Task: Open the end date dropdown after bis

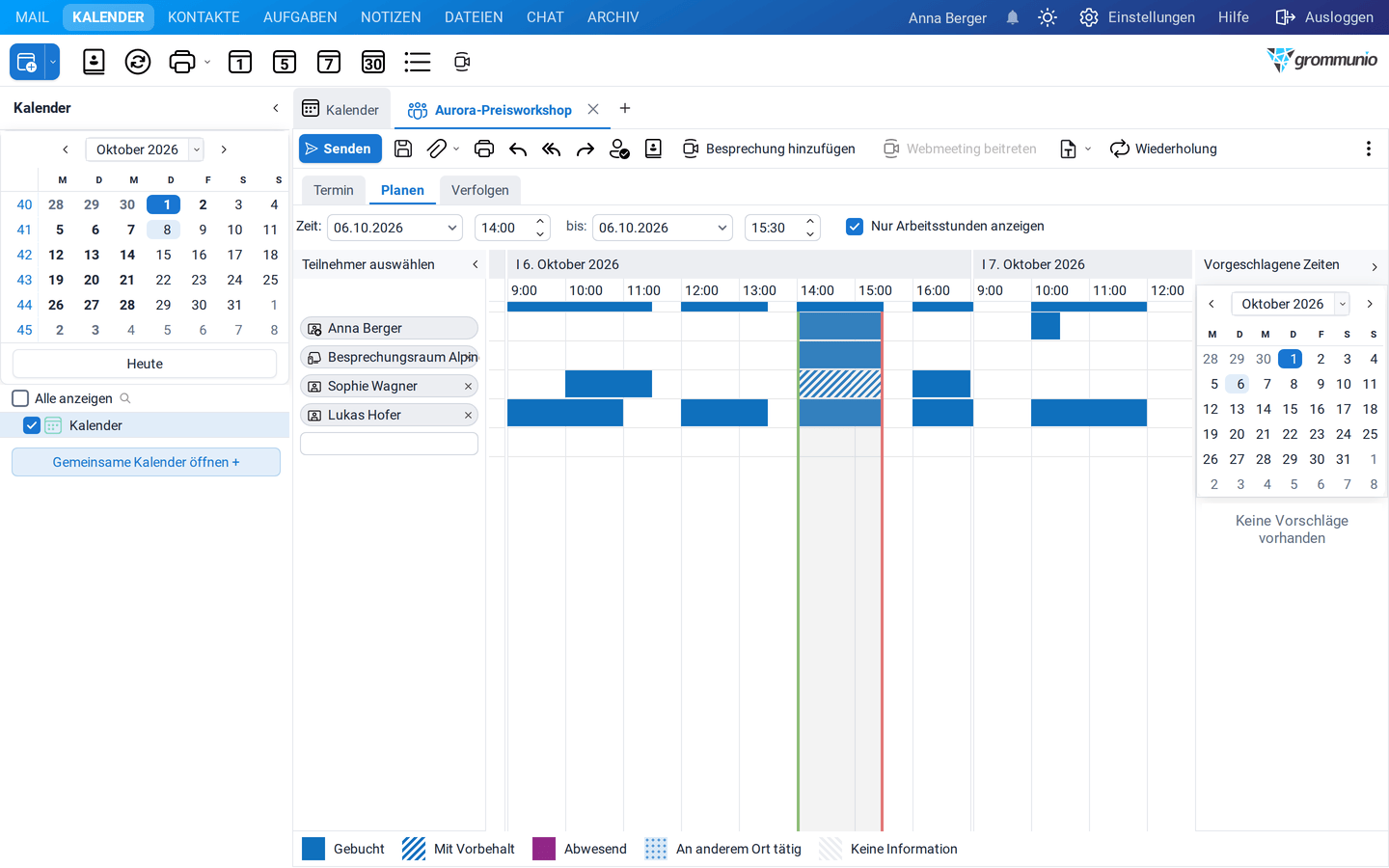Action: click(722, 228)
